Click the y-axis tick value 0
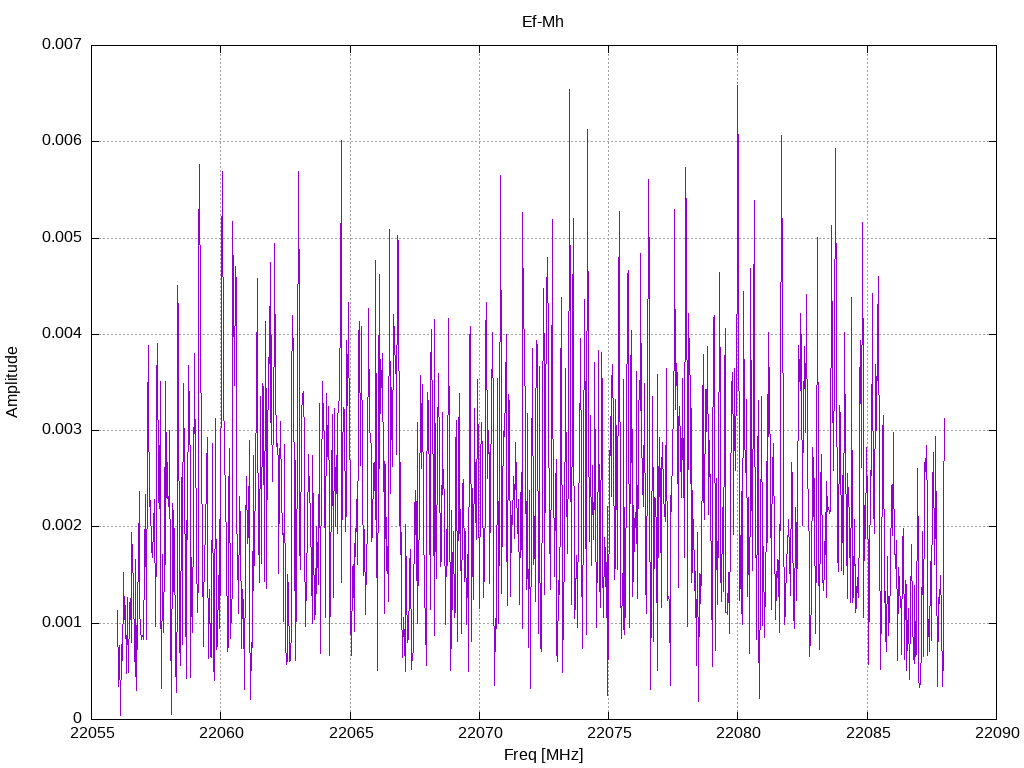Image resolution: width=1024 pixels, height=768 pixels. click(x=78, y=718)
